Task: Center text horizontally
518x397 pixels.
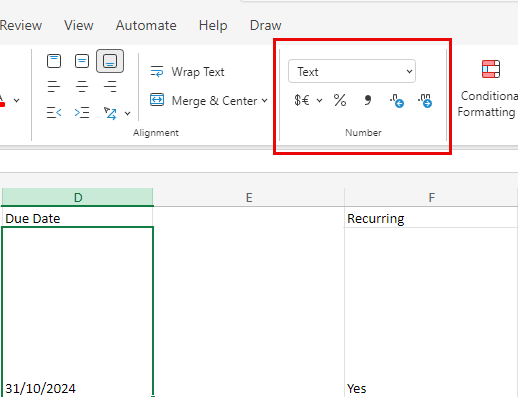Action: [82, 86]
